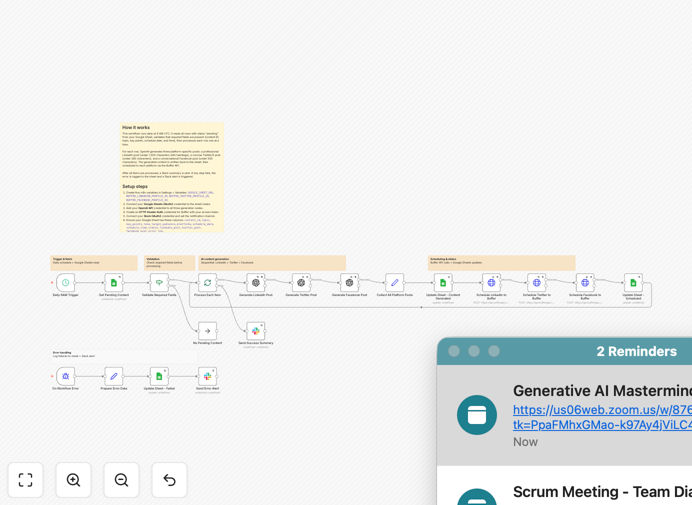Click the '2 Reminders' window title
Screen dimensions: 692x505
tap(636, 351)
